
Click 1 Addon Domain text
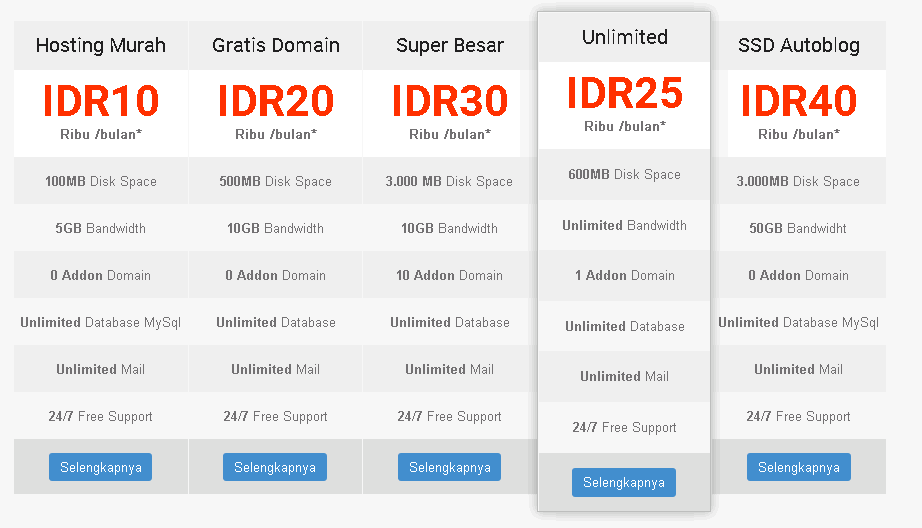624,275
